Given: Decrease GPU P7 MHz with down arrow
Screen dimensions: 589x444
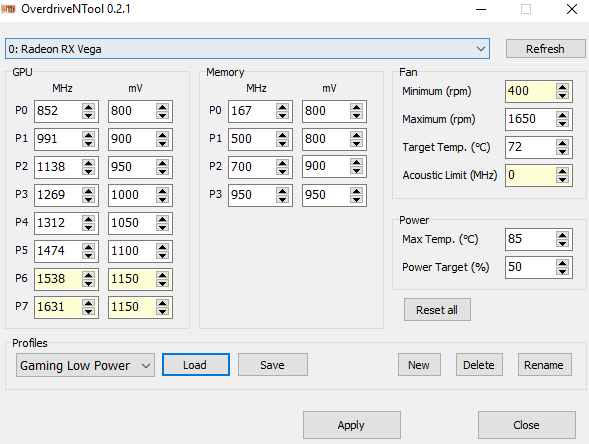Looking at the screenshot, I should (89, 312).
